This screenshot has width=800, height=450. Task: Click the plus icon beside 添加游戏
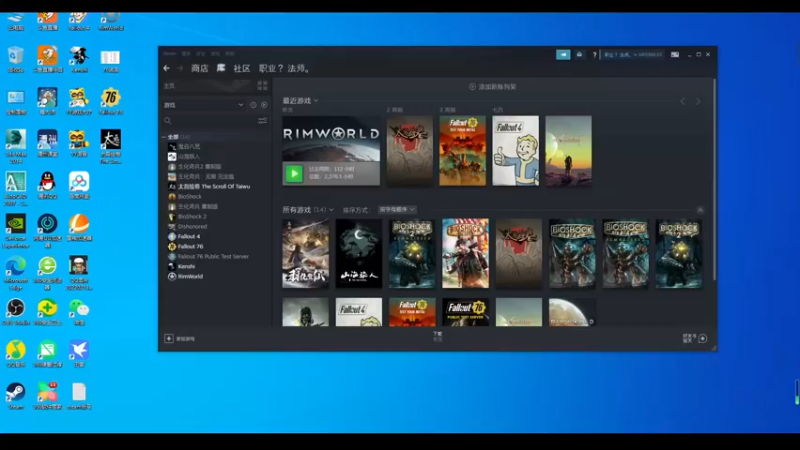(x=169, y=338)
